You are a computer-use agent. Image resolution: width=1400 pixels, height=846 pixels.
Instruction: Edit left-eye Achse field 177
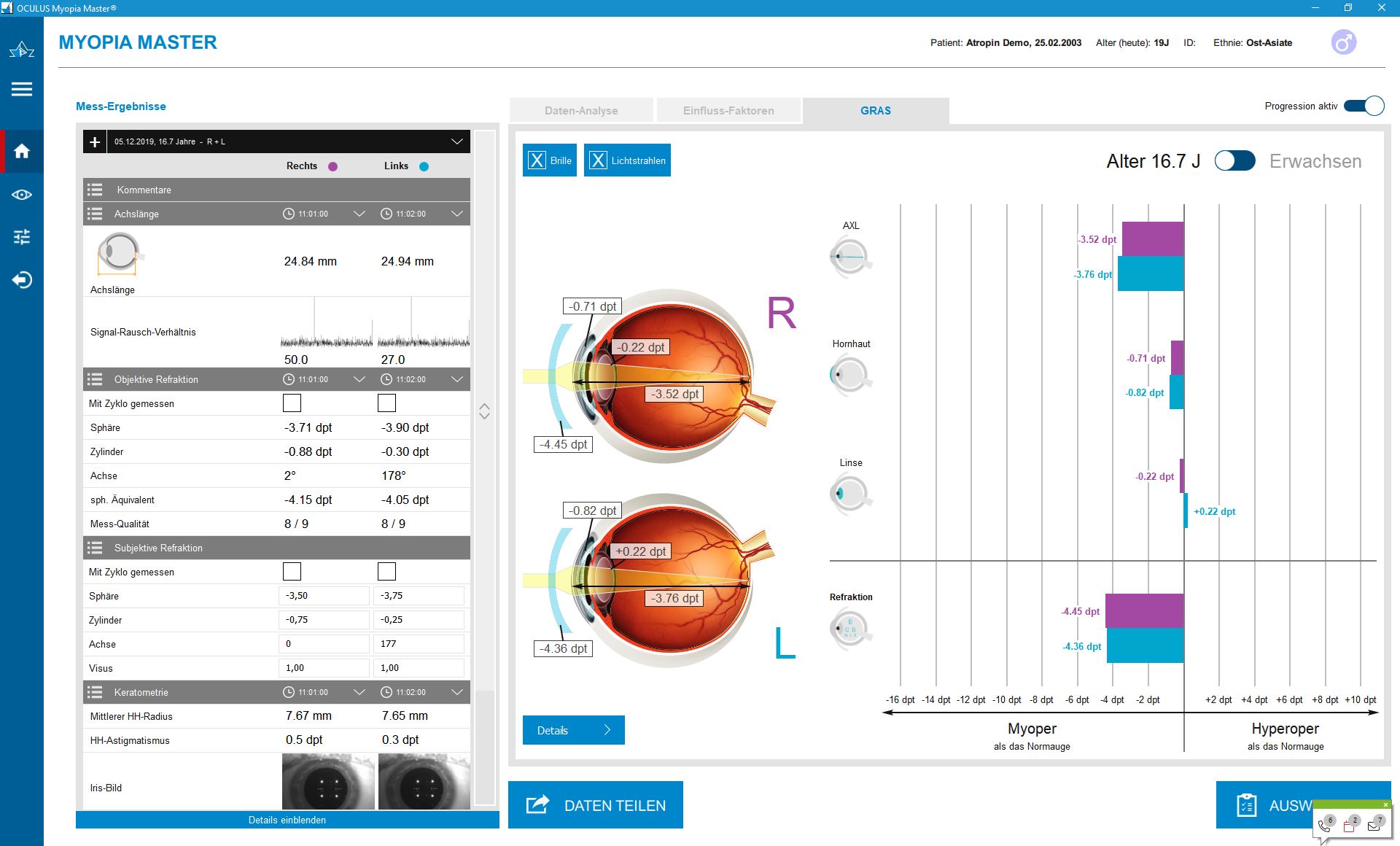(x=419, y=644)
